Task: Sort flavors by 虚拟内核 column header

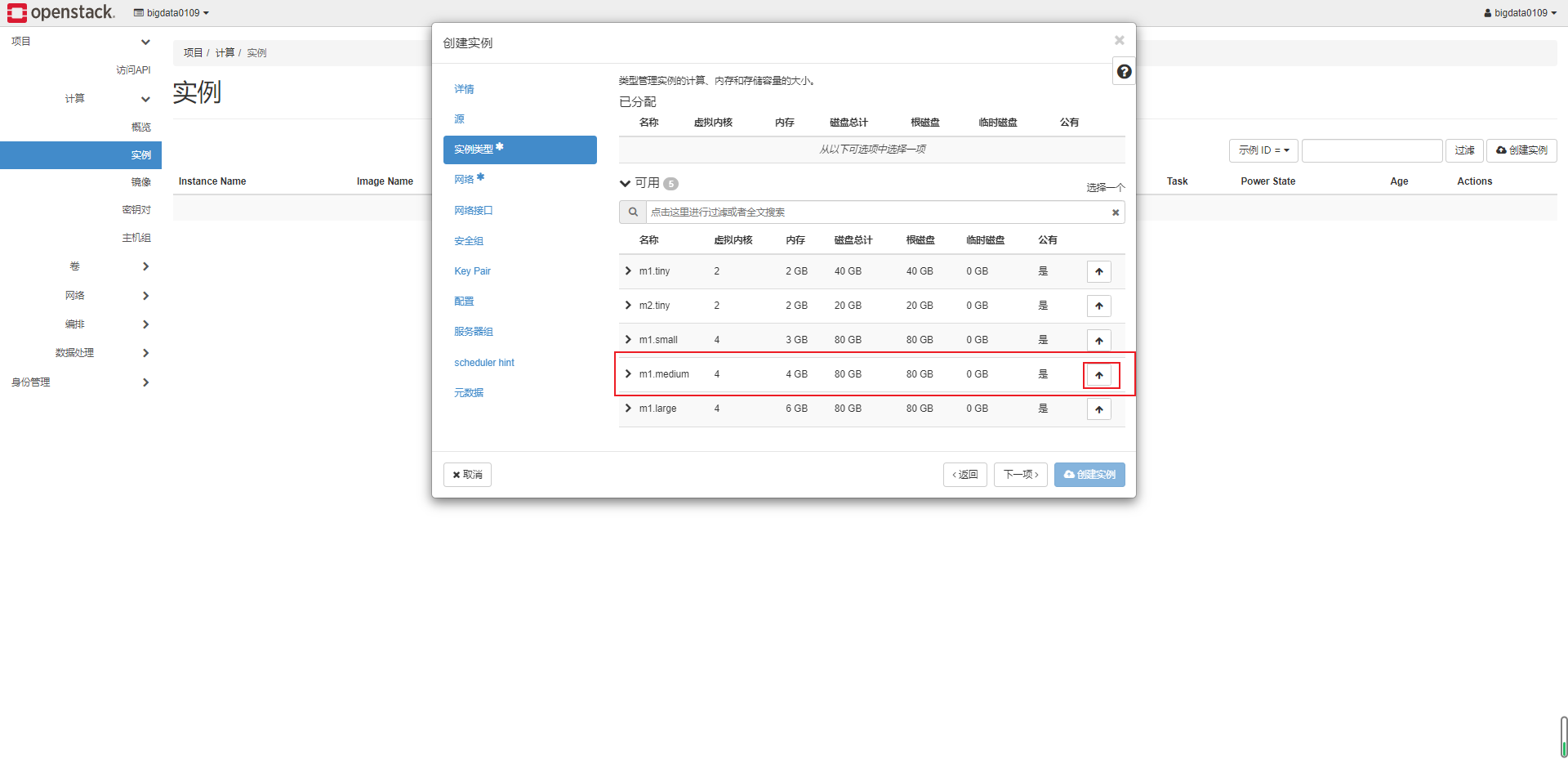Action: (733, 240)
